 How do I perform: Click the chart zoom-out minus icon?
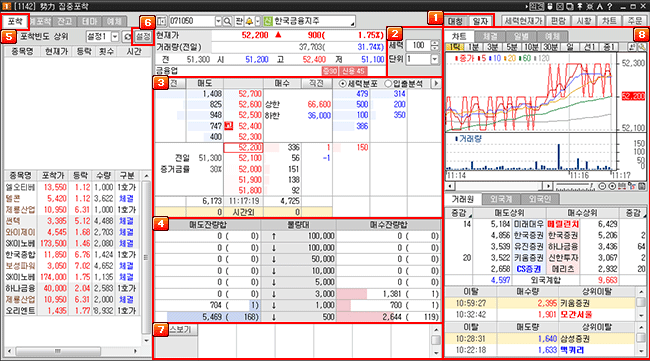tap(602, 186)
